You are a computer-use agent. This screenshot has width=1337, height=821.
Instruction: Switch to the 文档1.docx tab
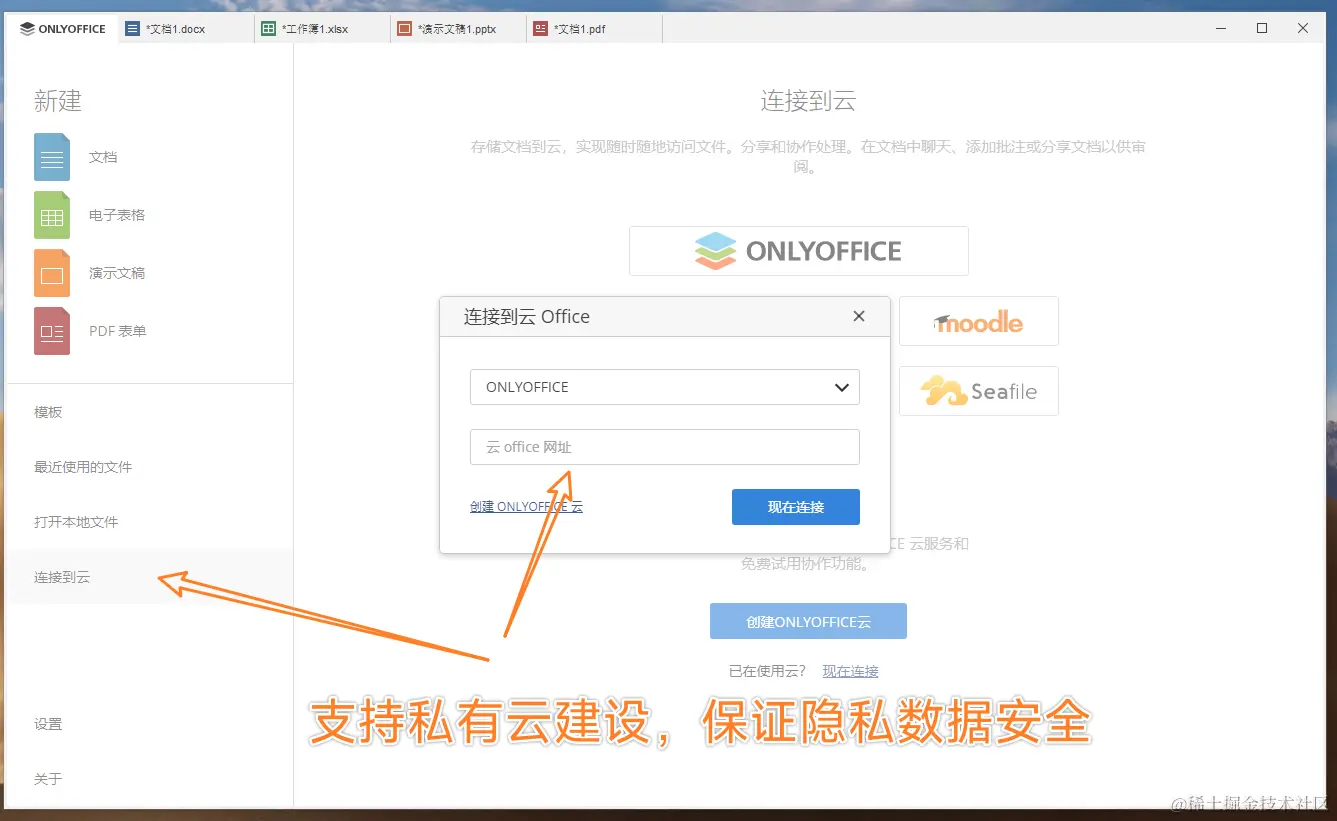[186, 29]
